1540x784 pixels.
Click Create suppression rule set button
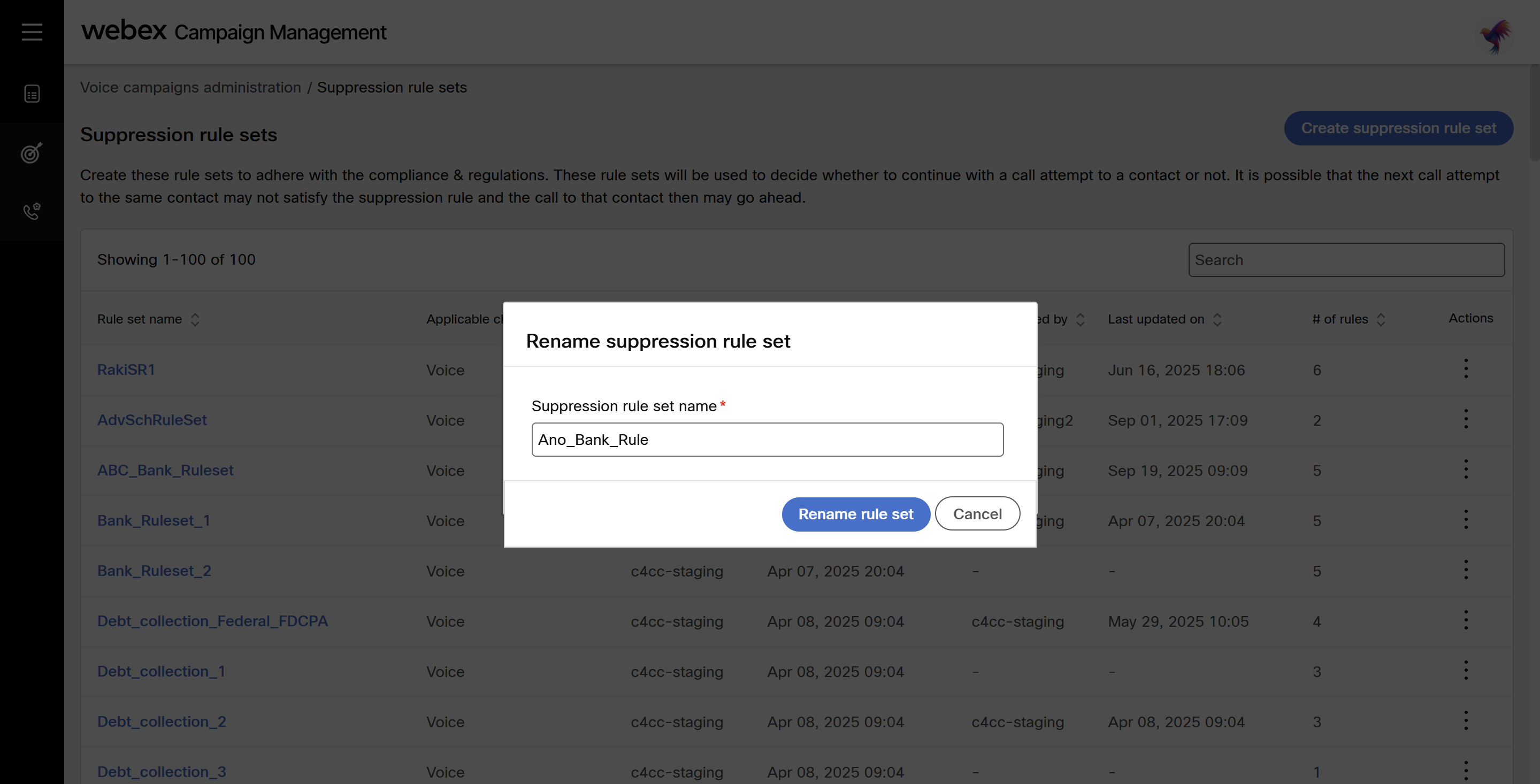(1398, 128)
